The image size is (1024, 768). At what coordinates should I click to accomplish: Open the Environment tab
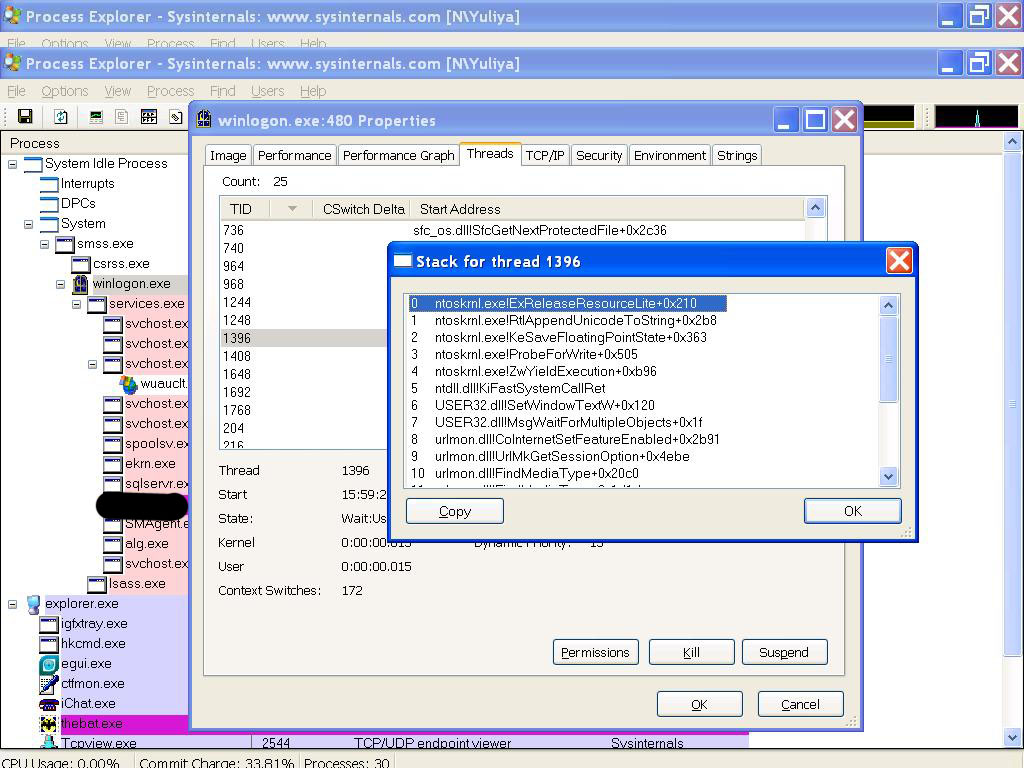pyautogui.click(x=669, y=155)
